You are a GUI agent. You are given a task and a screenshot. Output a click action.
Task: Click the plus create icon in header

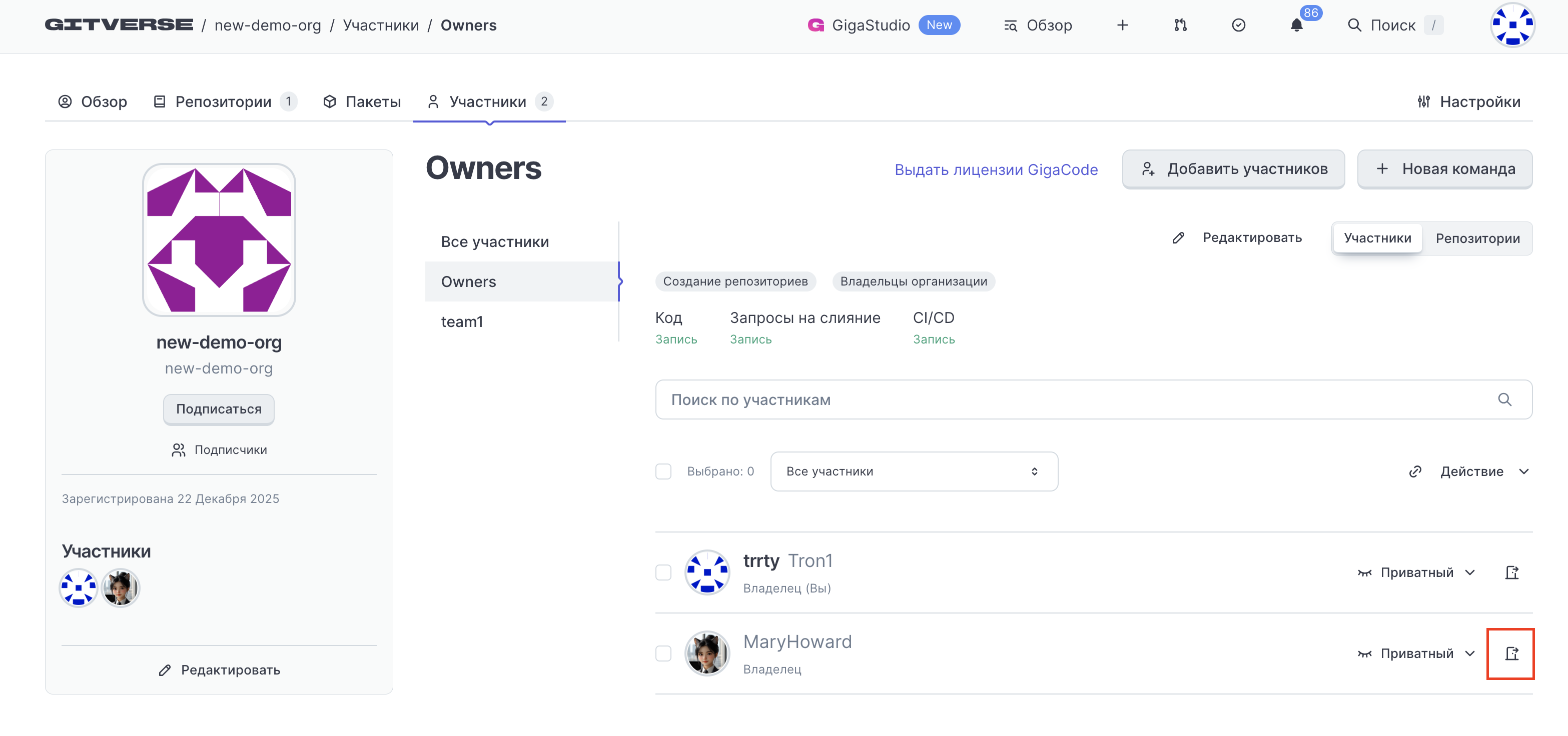click(1122, 25)
